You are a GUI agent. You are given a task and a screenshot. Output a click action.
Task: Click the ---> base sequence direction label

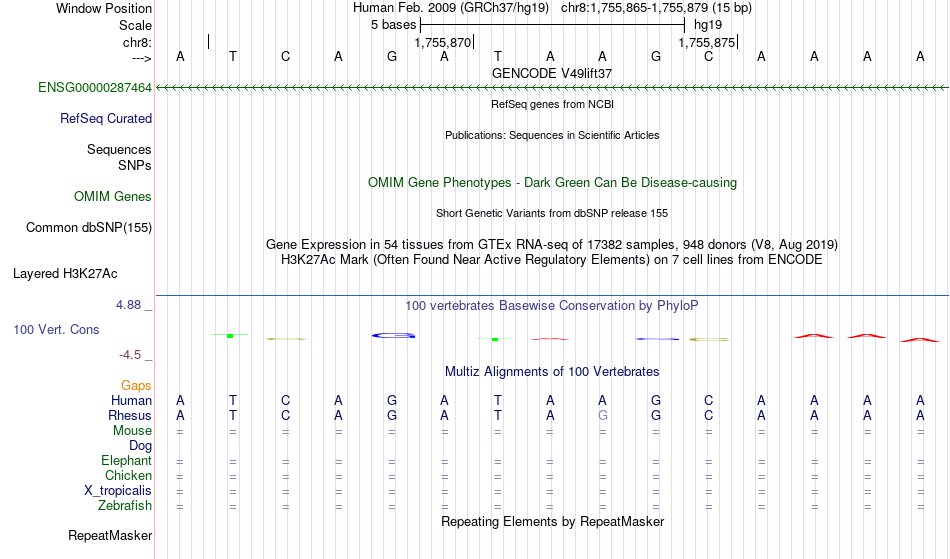(x=141, y=58)
